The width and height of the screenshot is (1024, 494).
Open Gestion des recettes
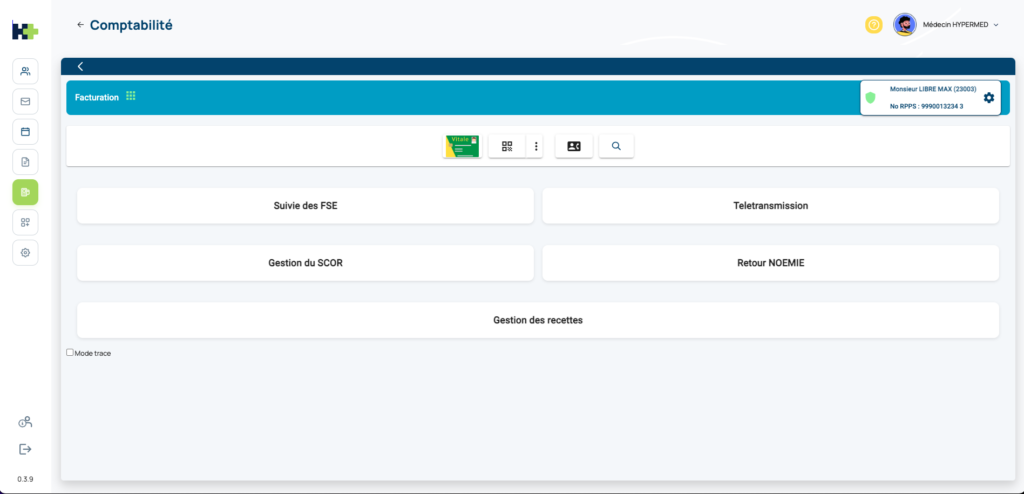[x=537, y=320]
